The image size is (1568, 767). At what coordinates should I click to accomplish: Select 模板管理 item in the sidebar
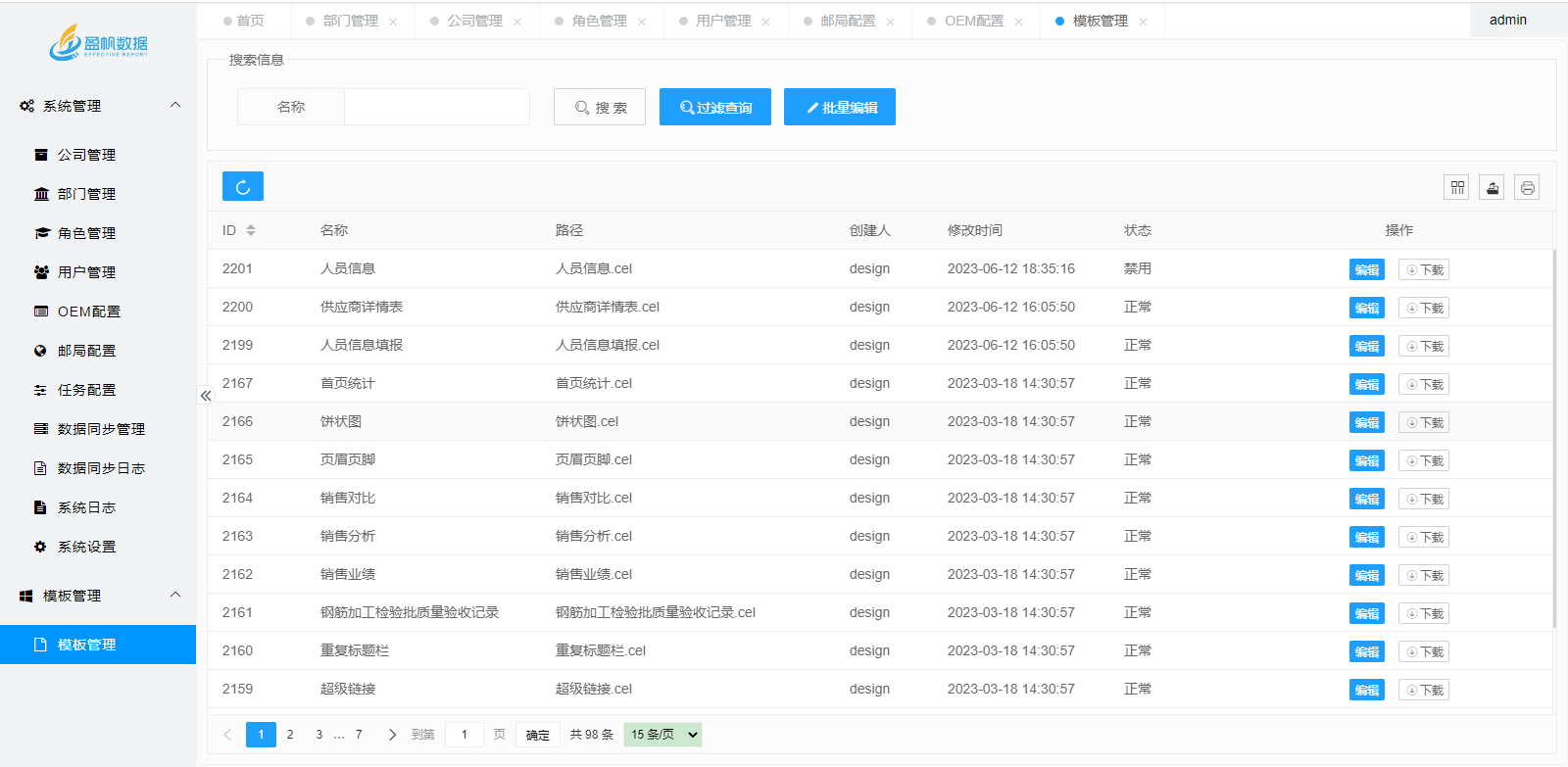98,645
